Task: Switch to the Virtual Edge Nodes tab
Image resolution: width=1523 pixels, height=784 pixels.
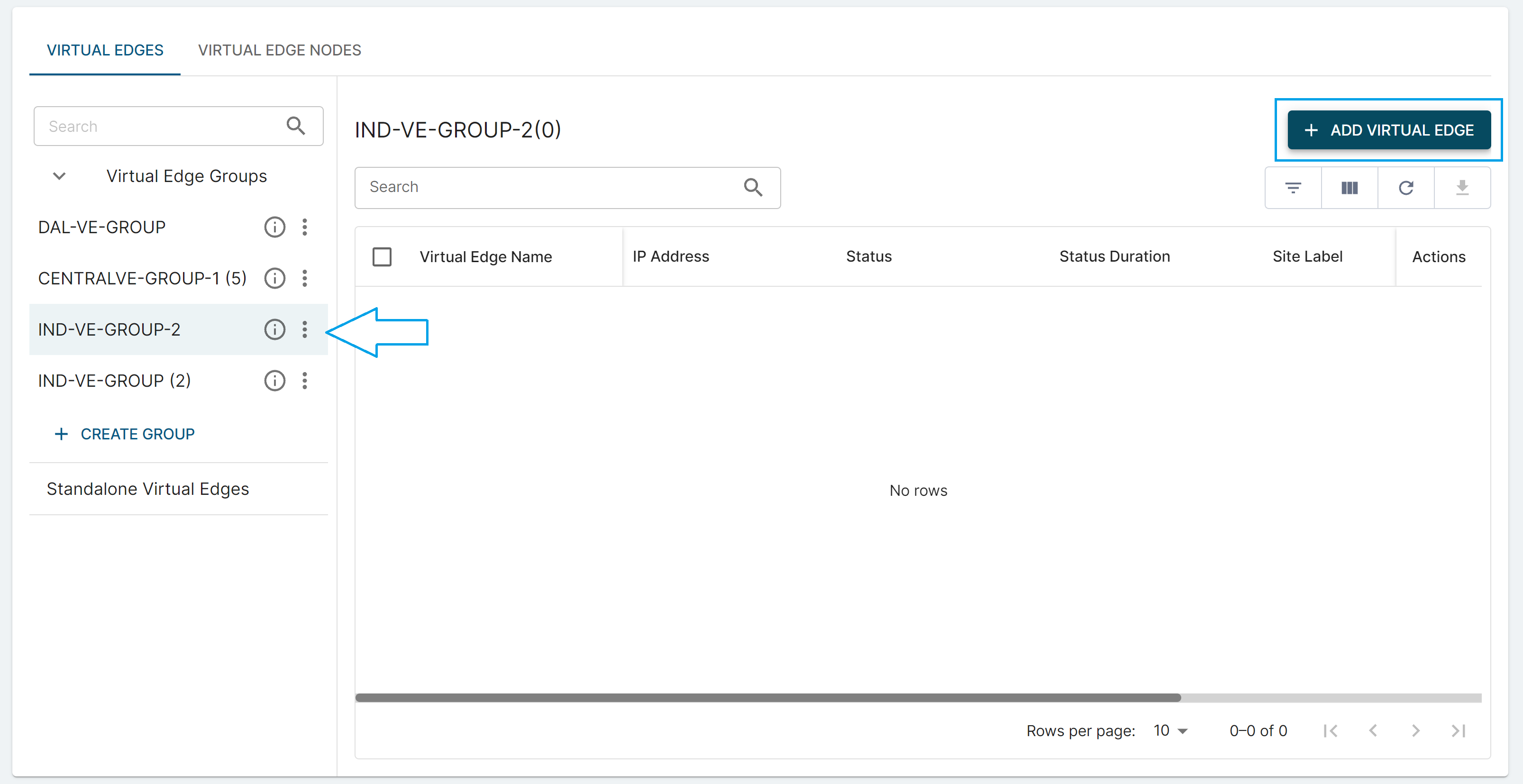Action: point(279,50)
